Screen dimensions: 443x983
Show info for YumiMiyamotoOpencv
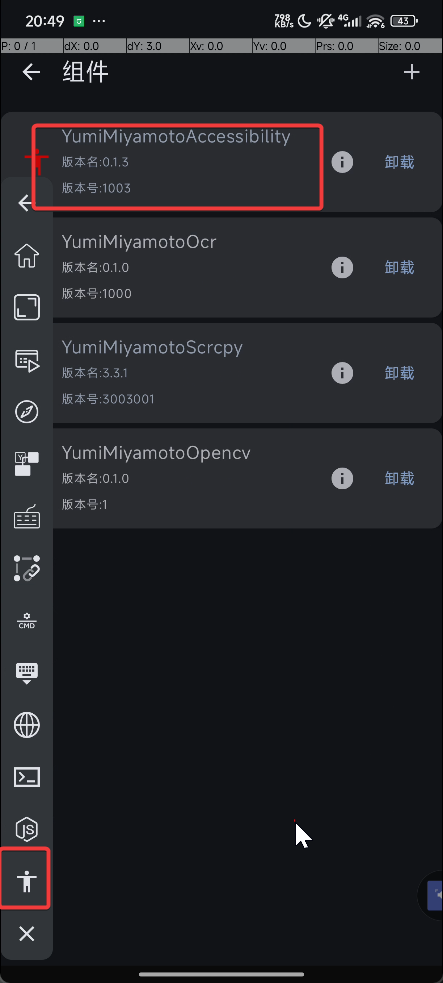[342, 478]
